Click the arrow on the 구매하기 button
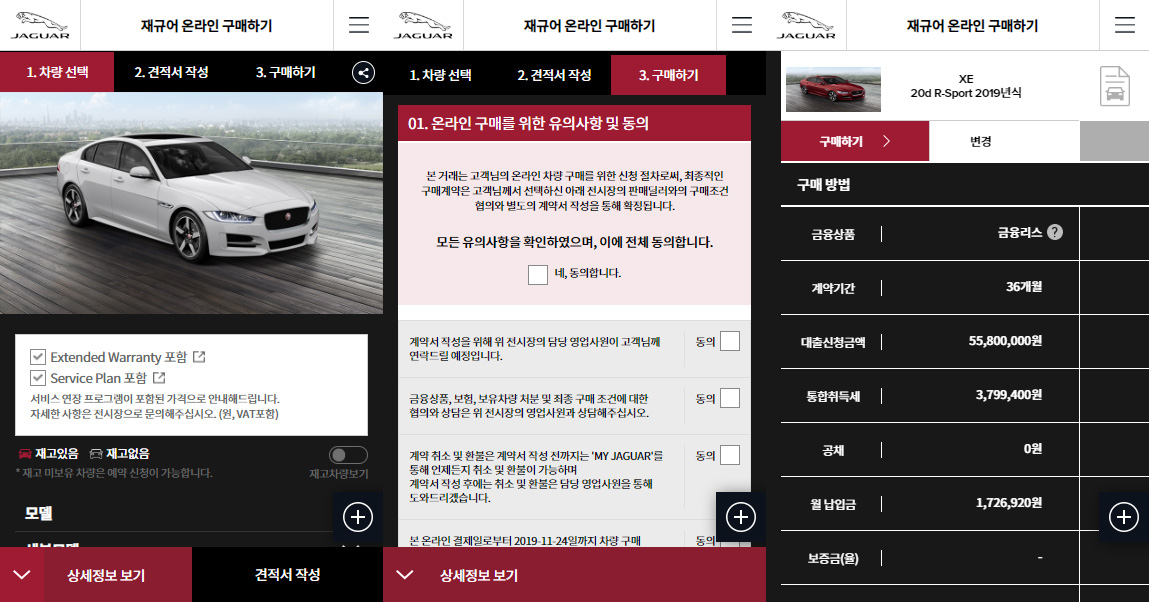The image size is (1149, 602). coord(887,141)
